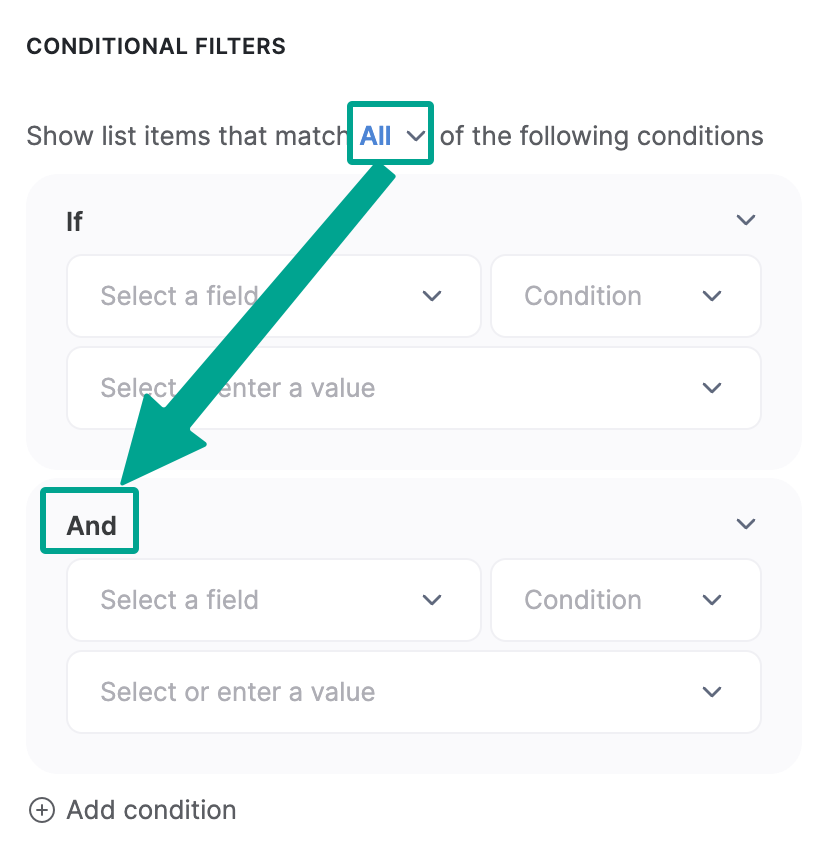The image size is (838, 860).
Task: Click the "CONDITIONAL FILTERS" section heading
Action: click(156, 46)
